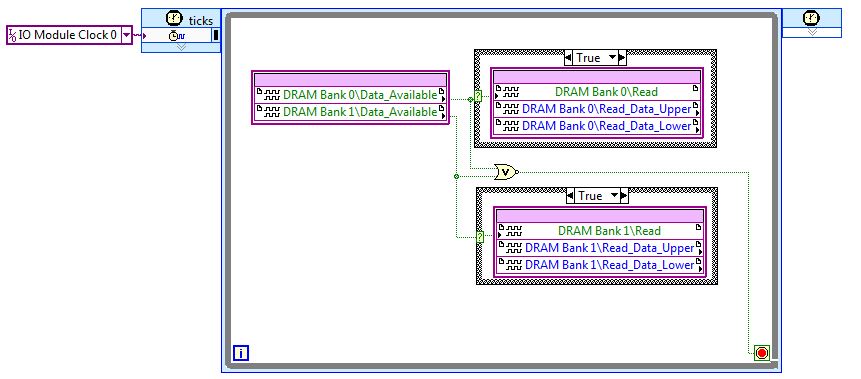Select DRAM Bank 1\Data_Available row

click(351, 112)
